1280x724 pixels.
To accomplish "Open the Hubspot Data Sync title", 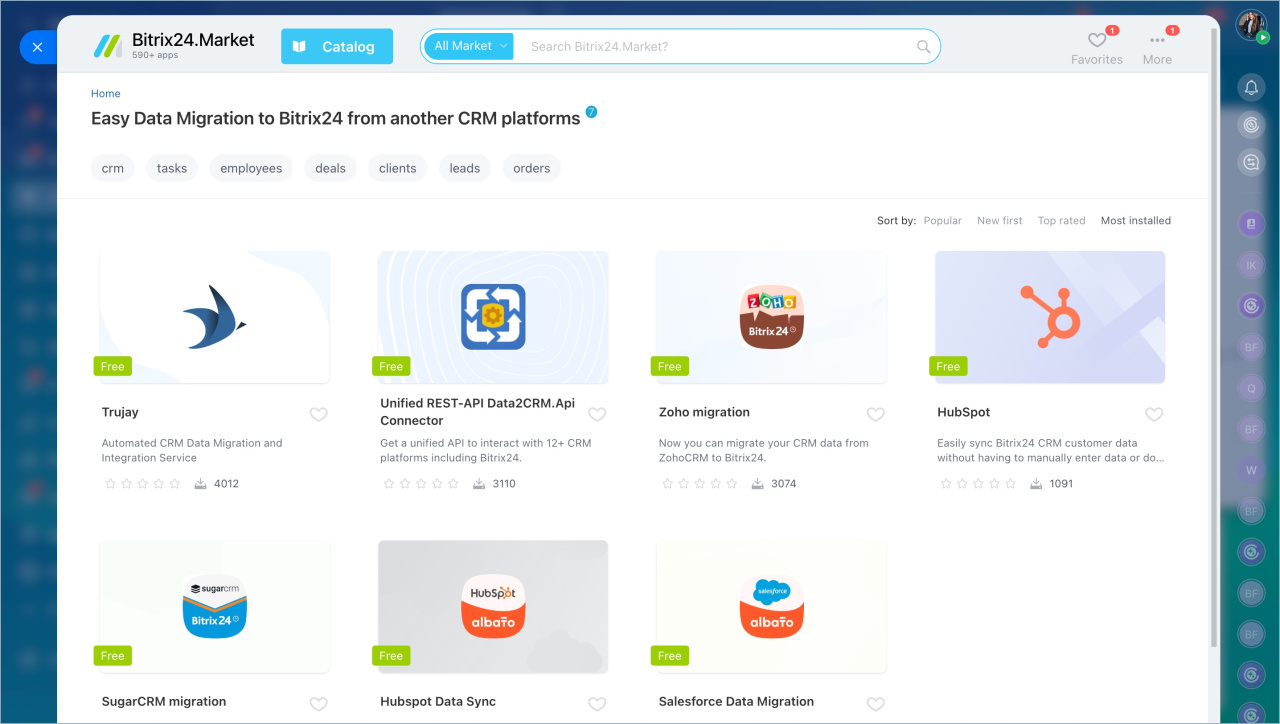I will 438,702.
